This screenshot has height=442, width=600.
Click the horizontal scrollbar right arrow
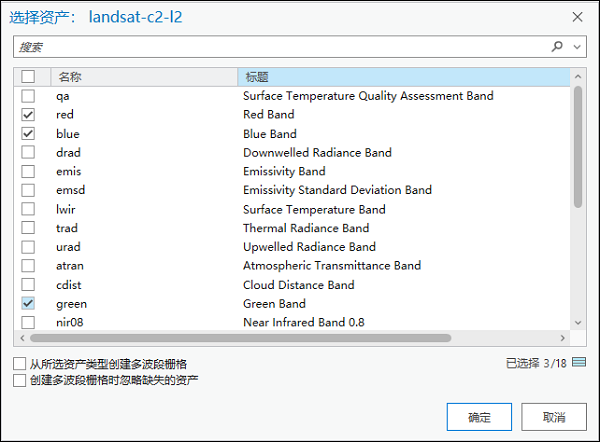564,338
